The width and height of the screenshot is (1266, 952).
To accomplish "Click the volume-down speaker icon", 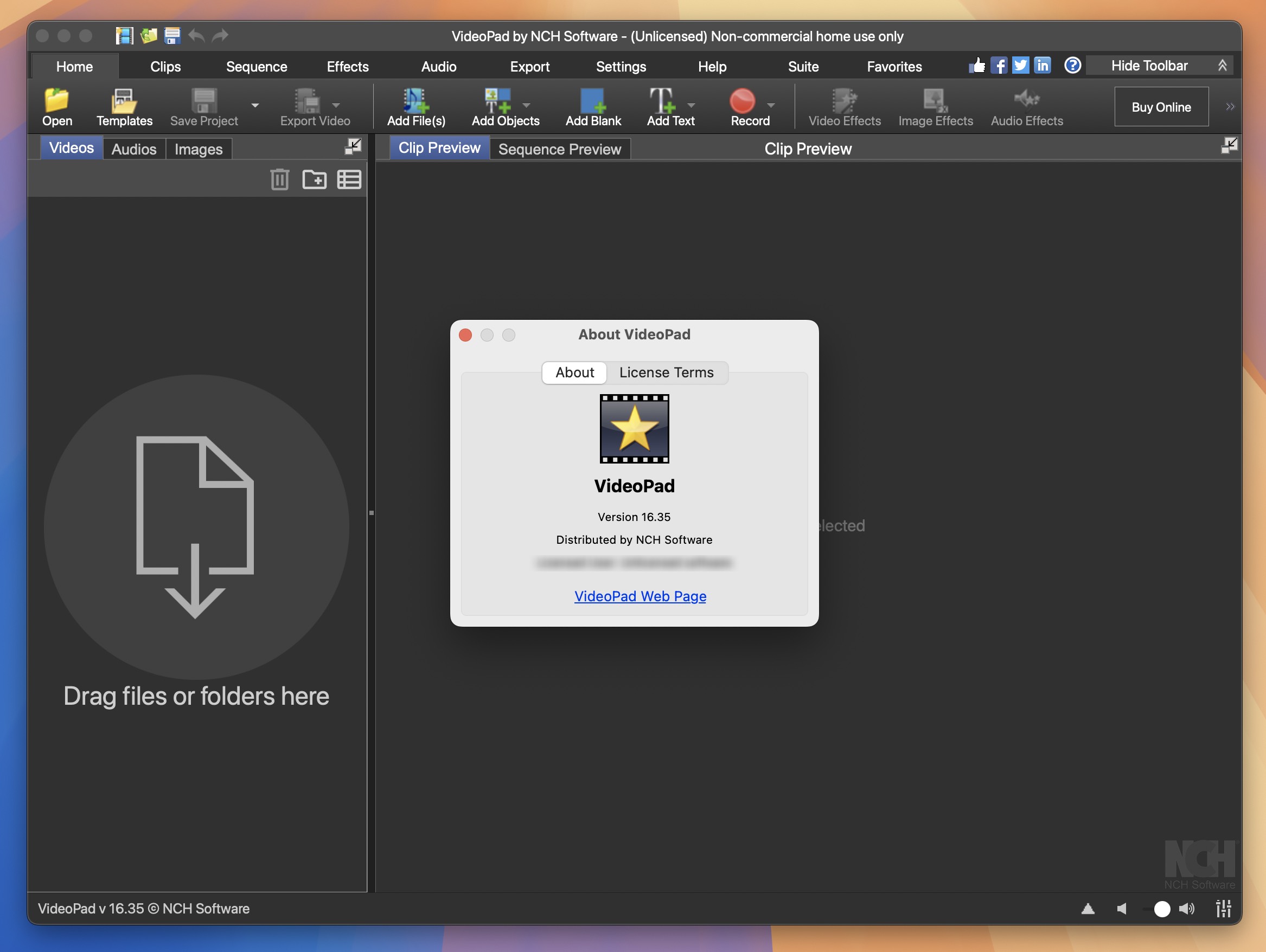I will point(1122,909).
